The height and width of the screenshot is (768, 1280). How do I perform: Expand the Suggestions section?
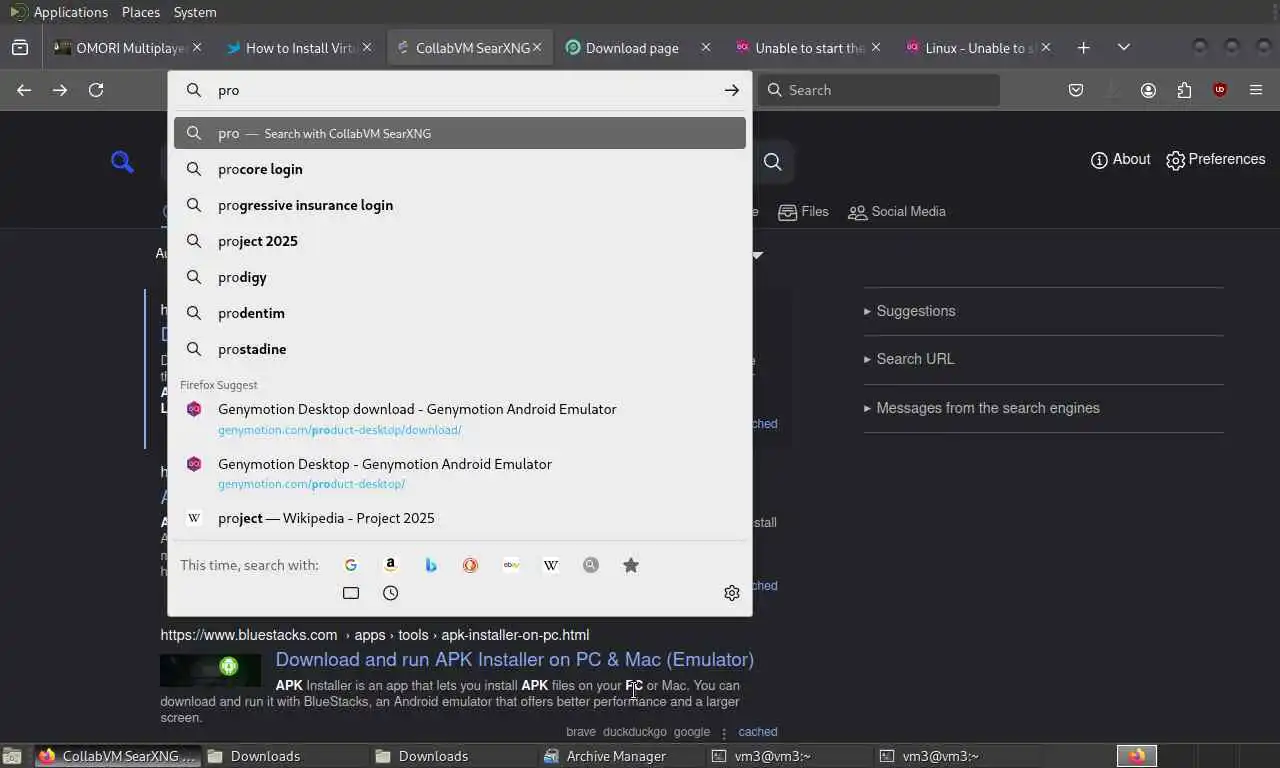[910, 311]
